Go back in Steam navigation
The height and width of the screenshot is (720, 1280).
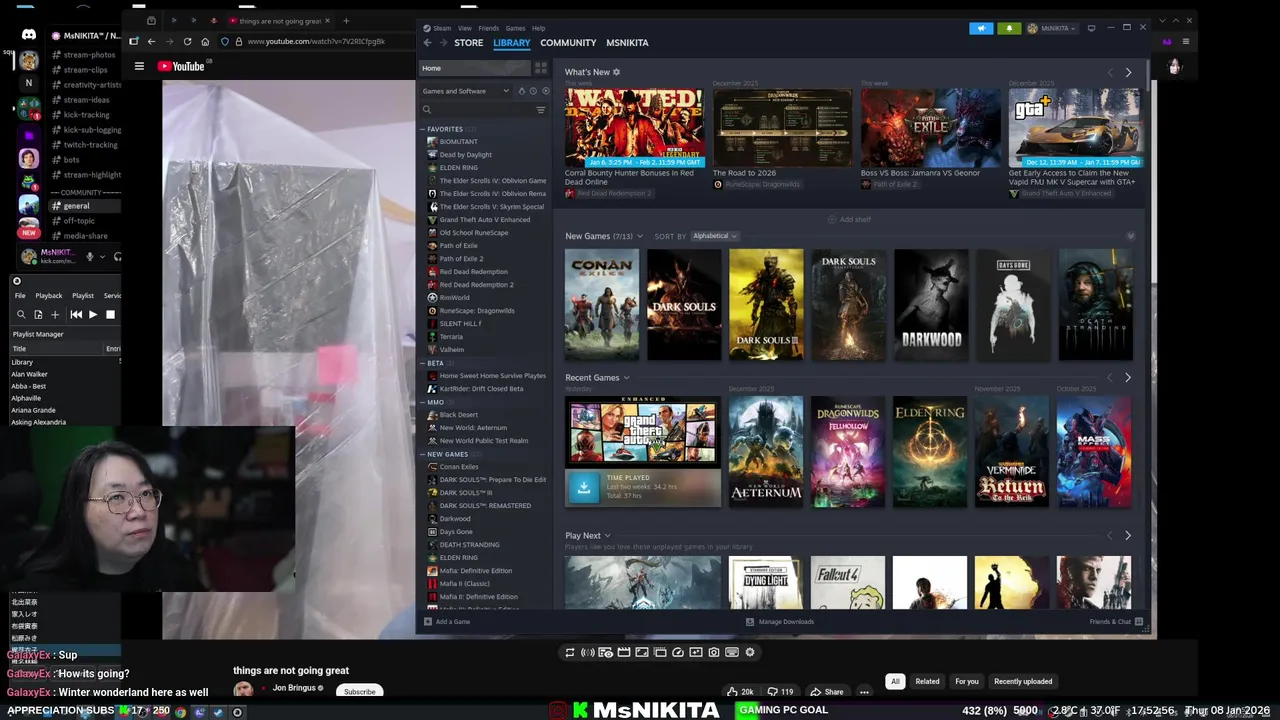tap(427, 43)
